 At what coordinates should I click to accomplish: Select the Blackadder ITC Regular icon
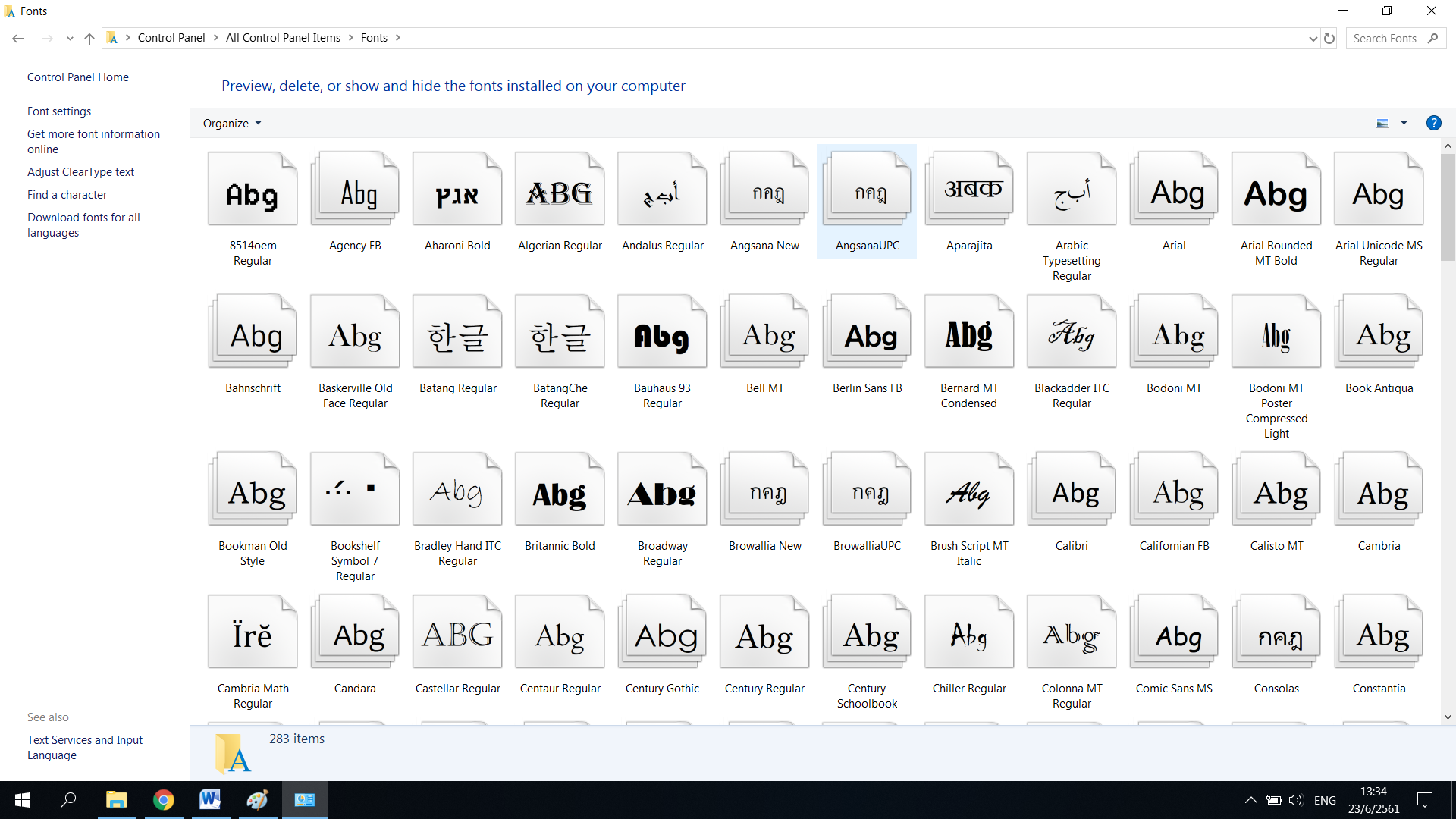click(1072, 331)
